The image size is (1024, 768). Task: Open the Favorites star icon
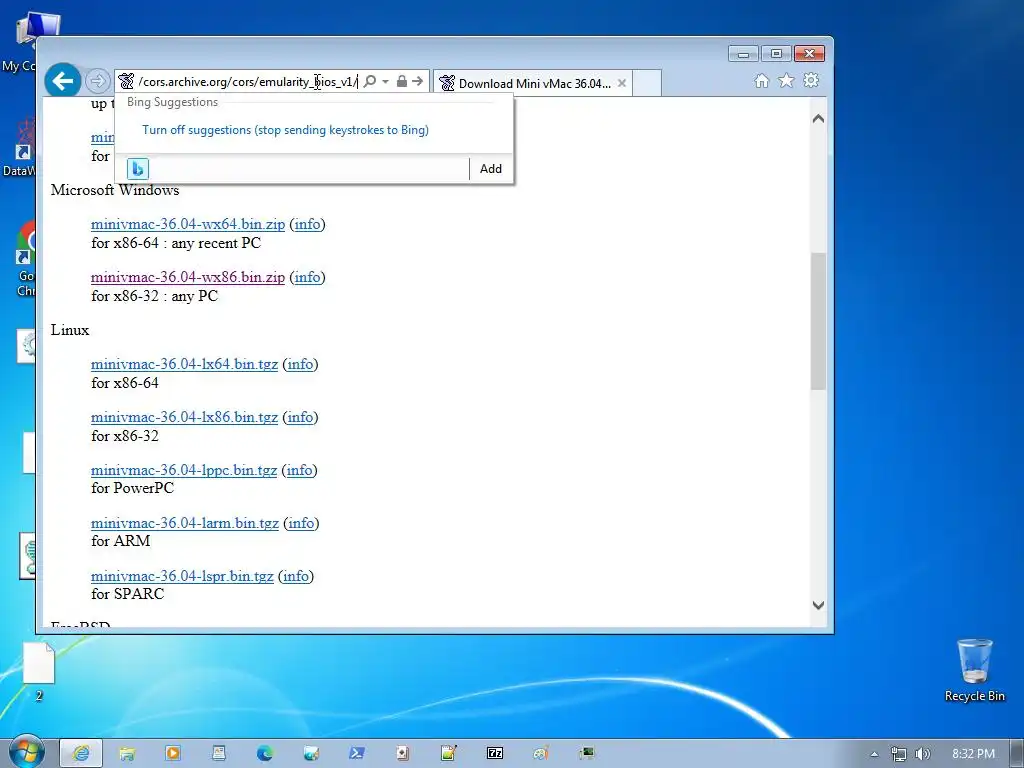click(786, 80)
